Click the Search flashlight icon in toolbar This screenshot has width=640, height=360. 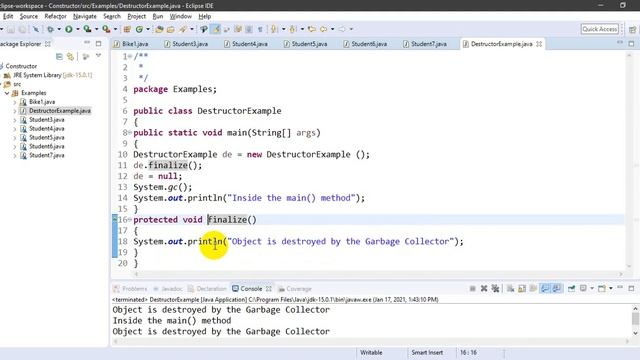coord(182,29)
